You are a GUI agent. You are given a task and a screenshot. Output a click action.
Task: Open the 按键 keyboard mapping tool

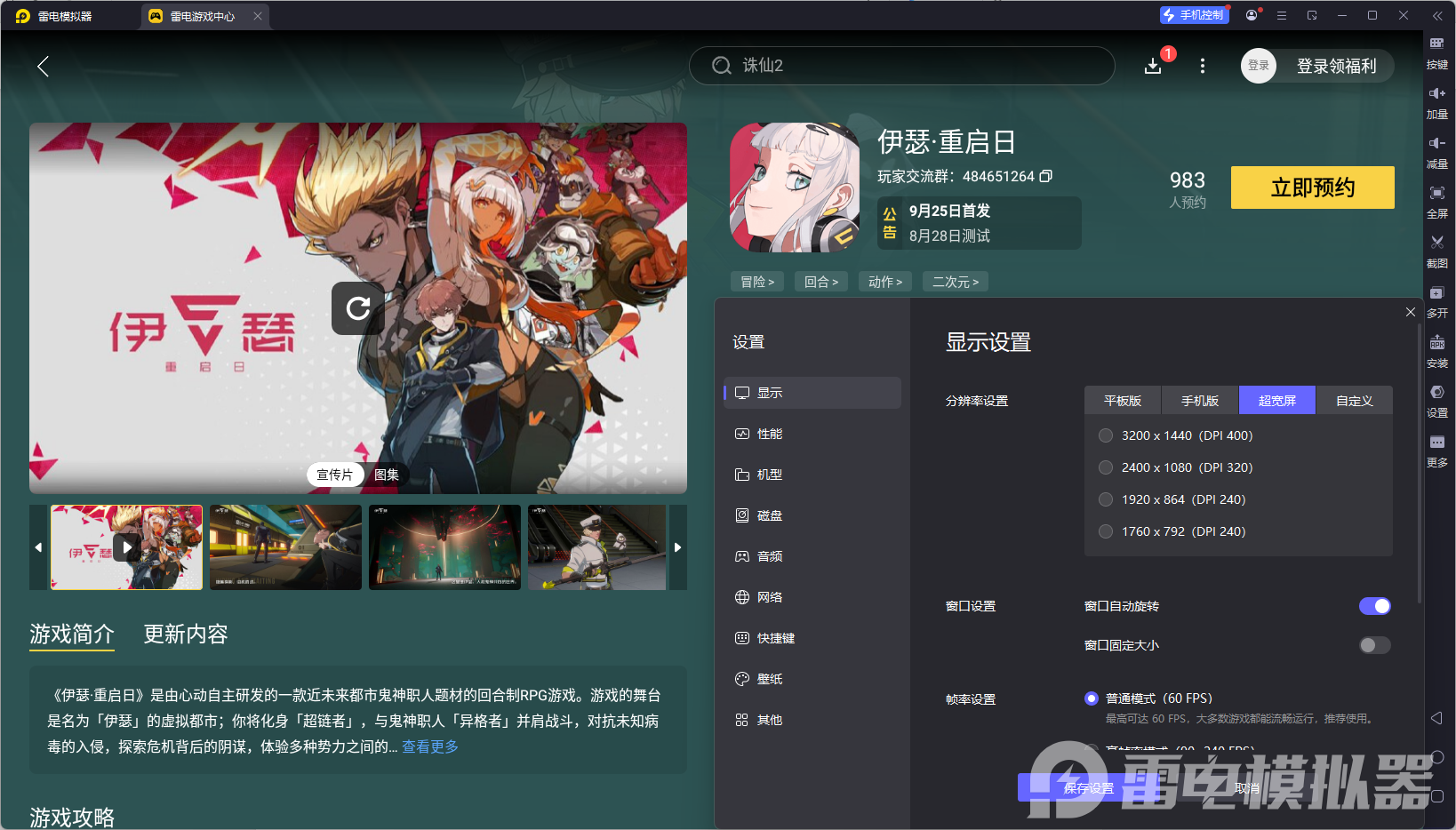[x=1437, y=52]
